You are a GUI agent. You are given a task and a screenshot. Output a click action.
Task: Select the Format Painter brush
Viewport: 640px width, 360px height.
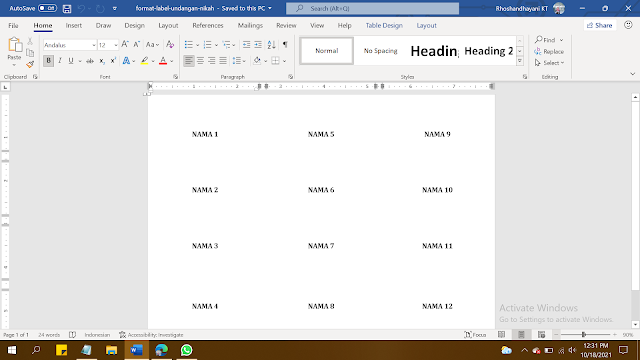(30, 64)
